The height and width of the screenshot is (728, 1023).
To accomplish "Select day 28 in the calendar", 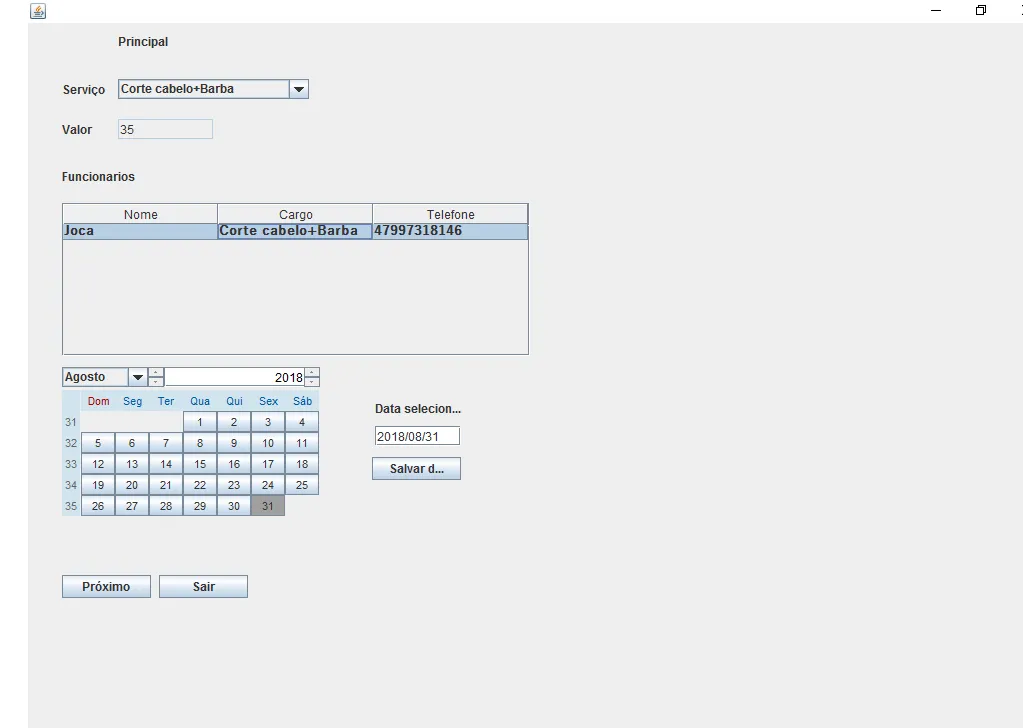I will point(166,506).
